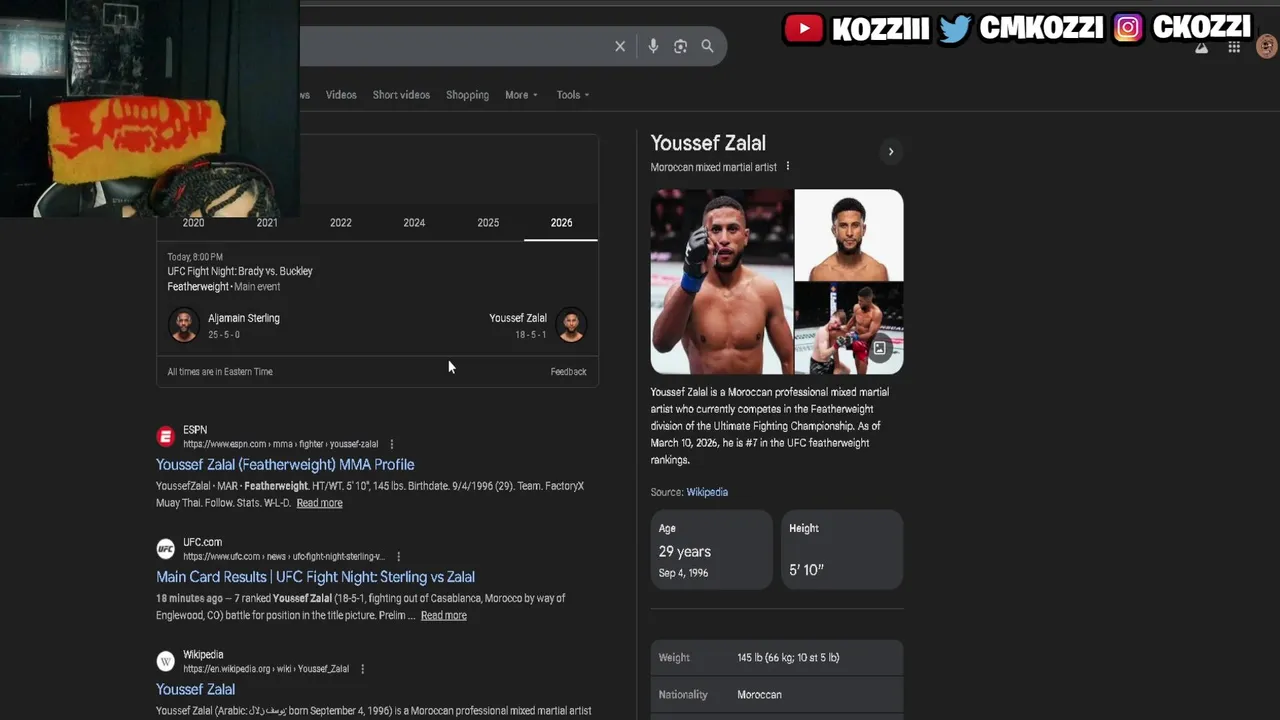Open Google Lens image search icon
Screen dimensions: 1280x720
[680, 46]
